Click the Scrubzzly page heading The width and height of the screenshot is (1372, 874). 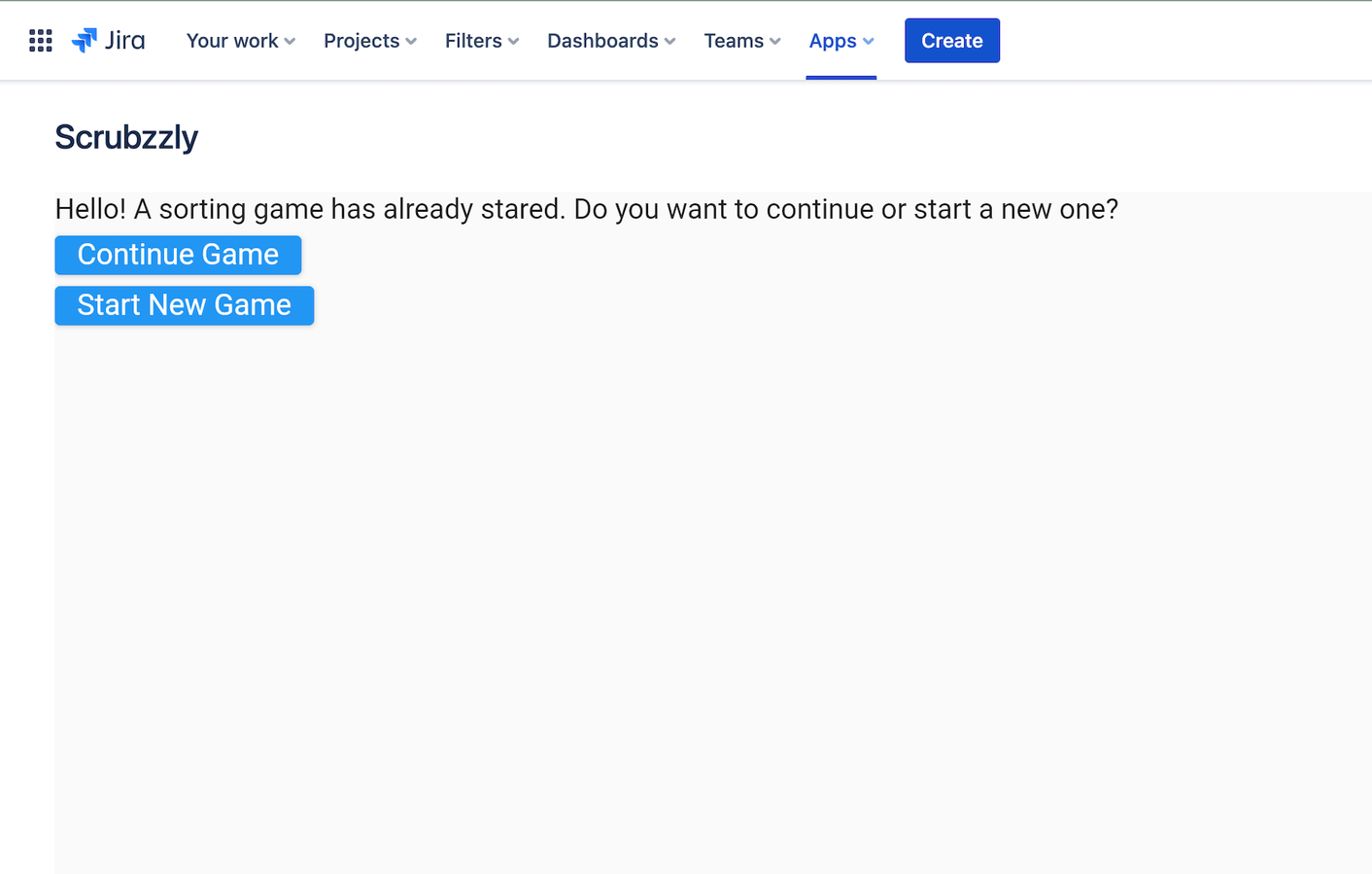[126, 137]
